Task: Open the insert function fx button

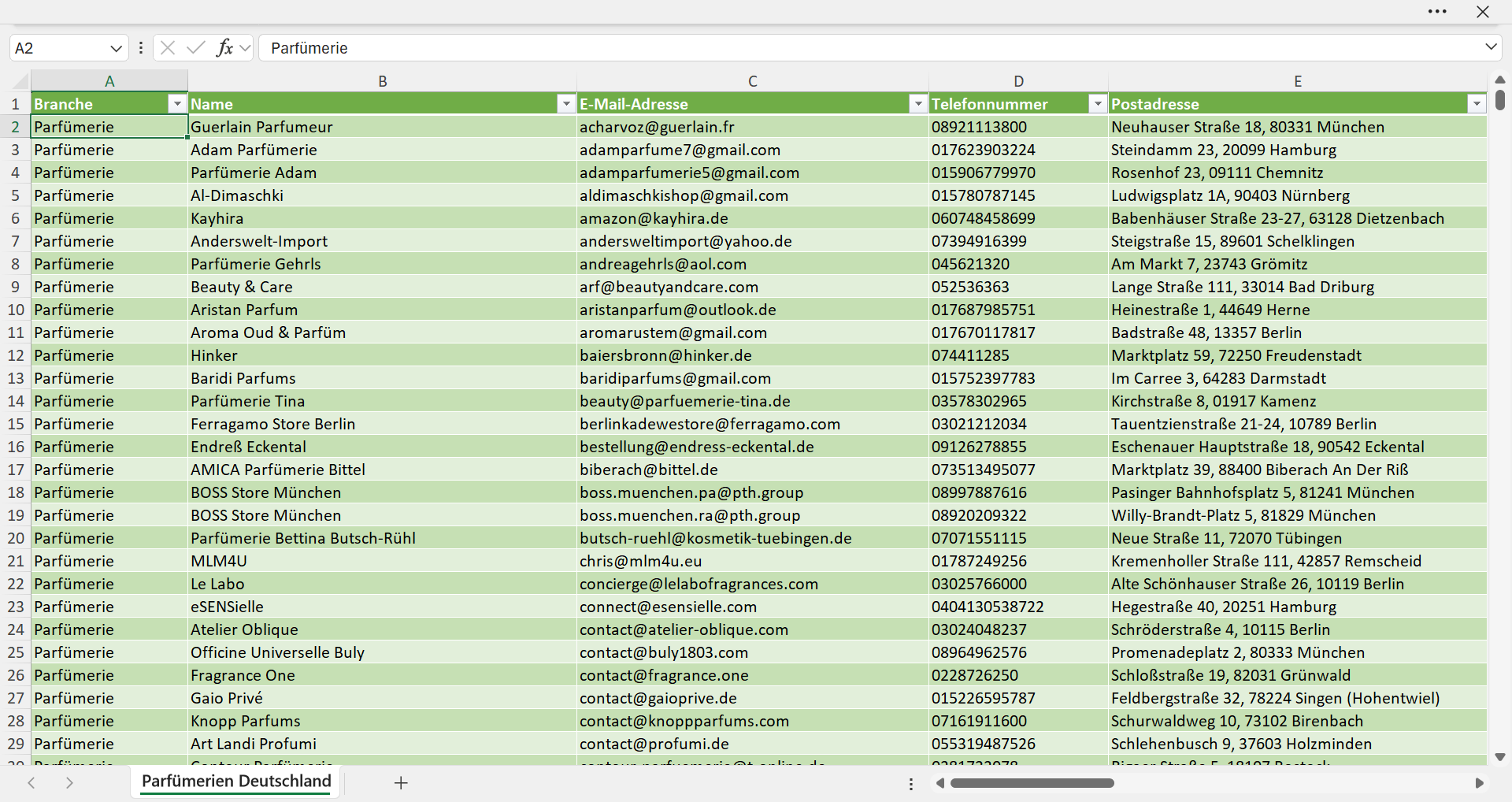Action: click(224, 48)
